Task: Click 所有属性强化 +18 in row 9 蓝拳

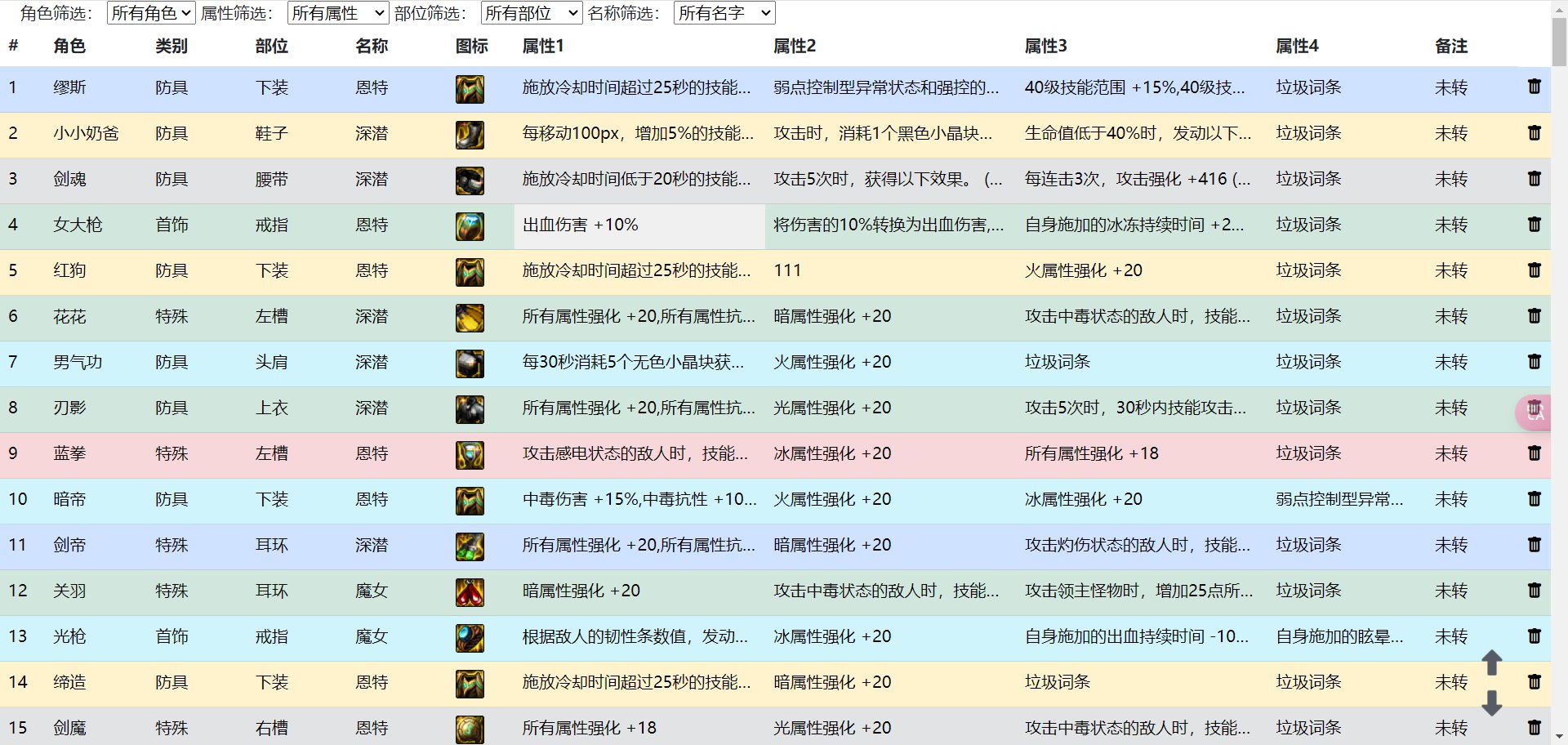Action: coord(1142,455)
